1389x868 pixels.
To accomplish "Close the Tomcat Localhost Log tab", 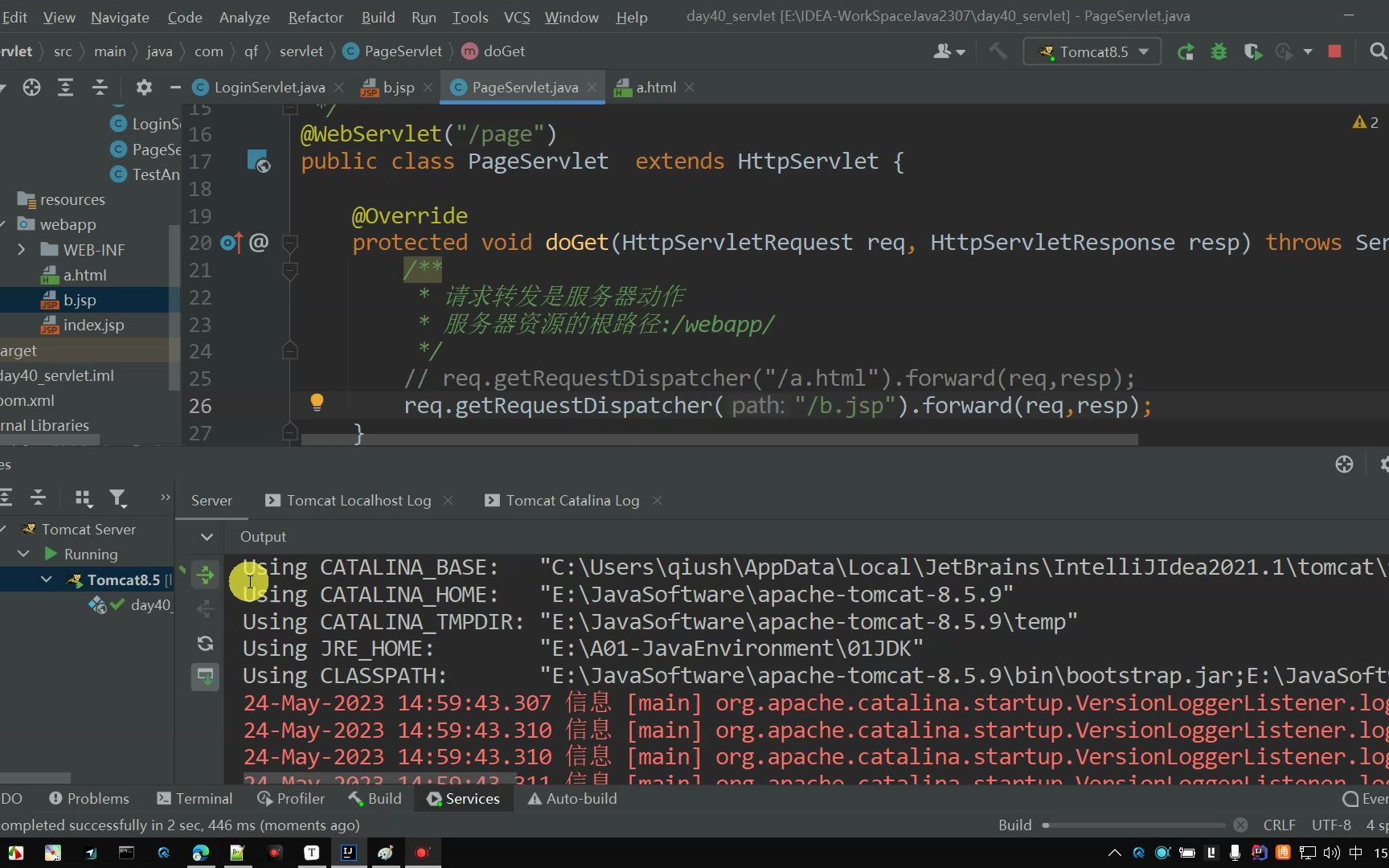I will click(449, 501).
